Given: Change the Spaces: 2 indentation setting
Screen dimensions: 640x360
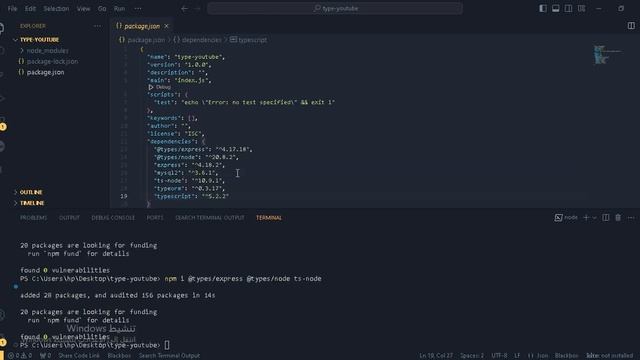Looking at the screenshot, I should [x=472, y=356].
